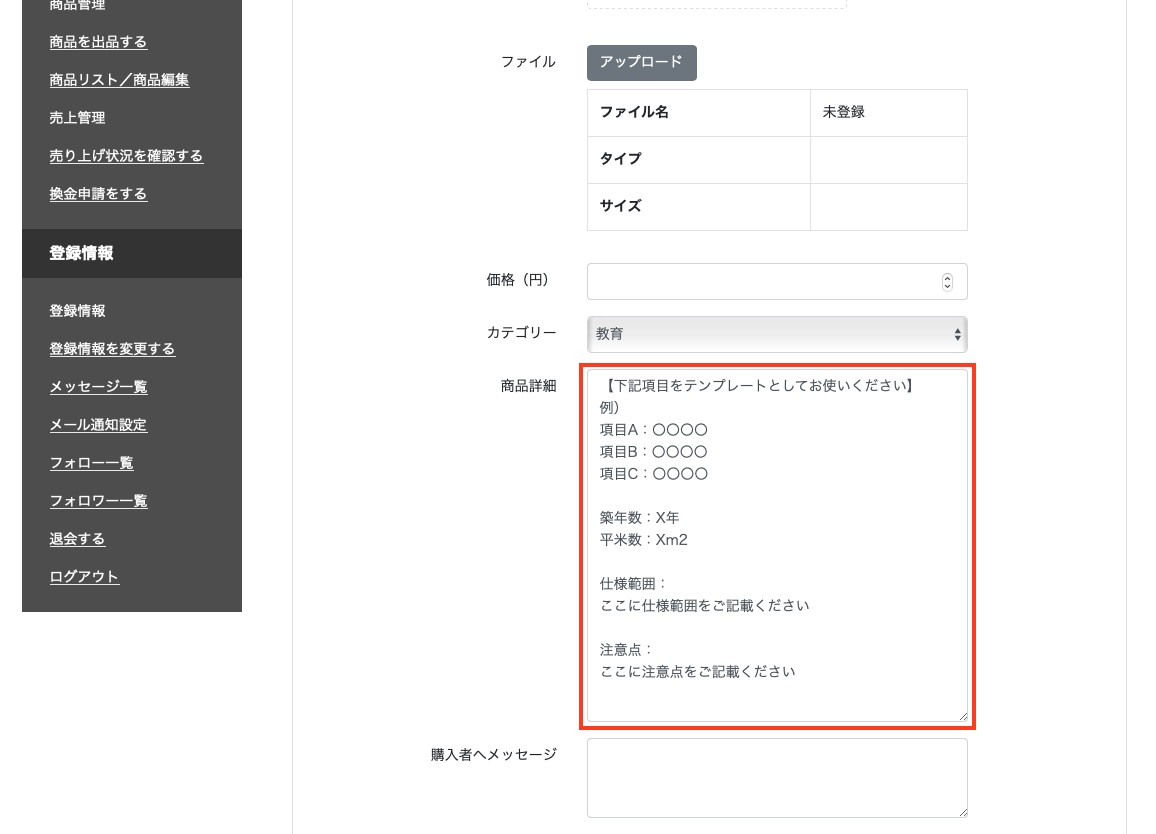View the フォロワー一覧 list
The width and height of the screenshot is (1156, 834).
click(x=98, y=501)
